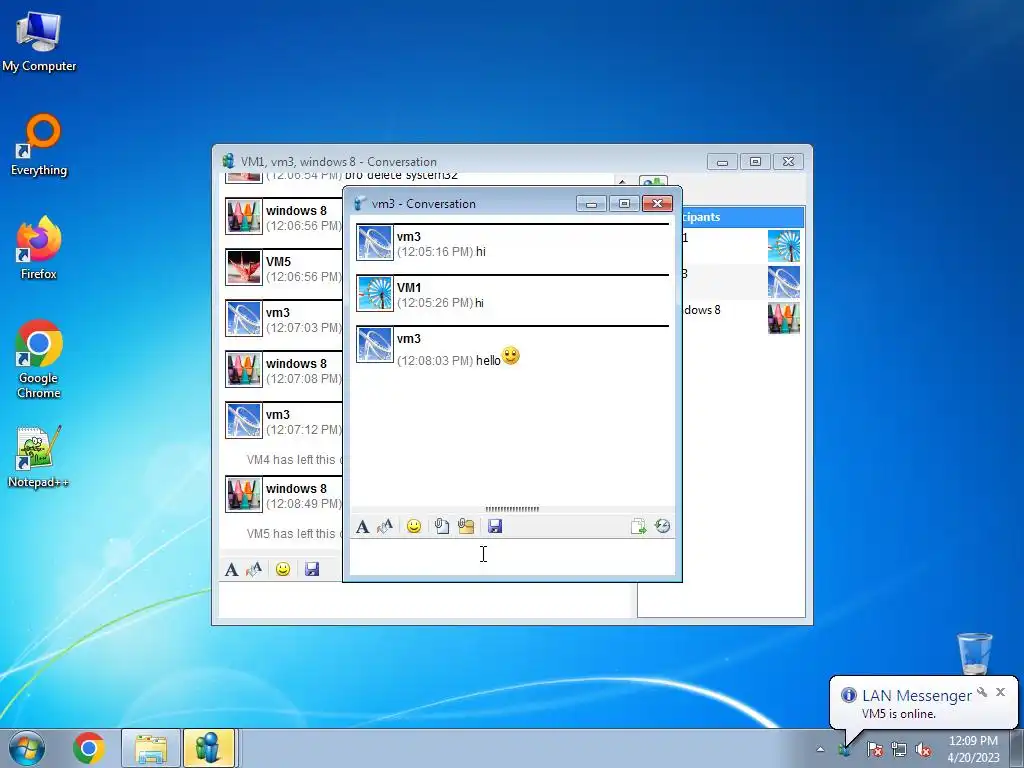Click network tray icon
This screenshot has height=768, width=1024.
point(899,750)
